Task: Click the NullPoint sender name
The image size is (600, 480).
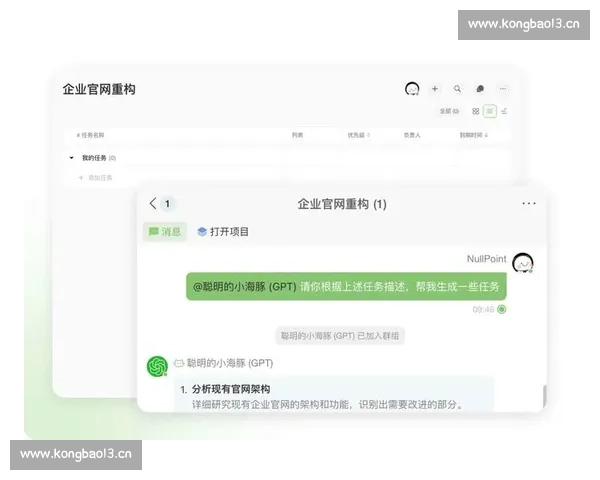Action: coord(486,259)
